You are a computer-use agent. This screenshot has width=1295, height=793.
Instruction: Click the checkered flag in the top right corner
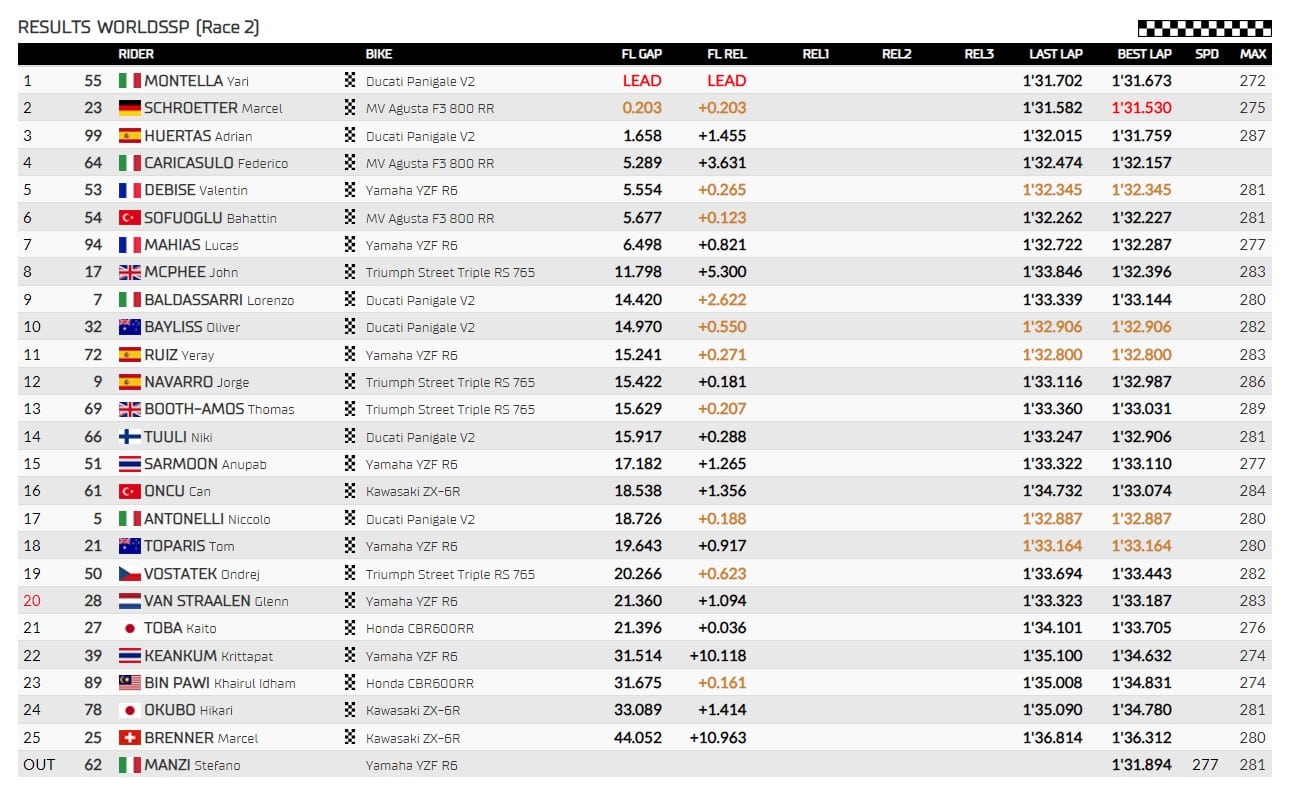point(1204,28)
